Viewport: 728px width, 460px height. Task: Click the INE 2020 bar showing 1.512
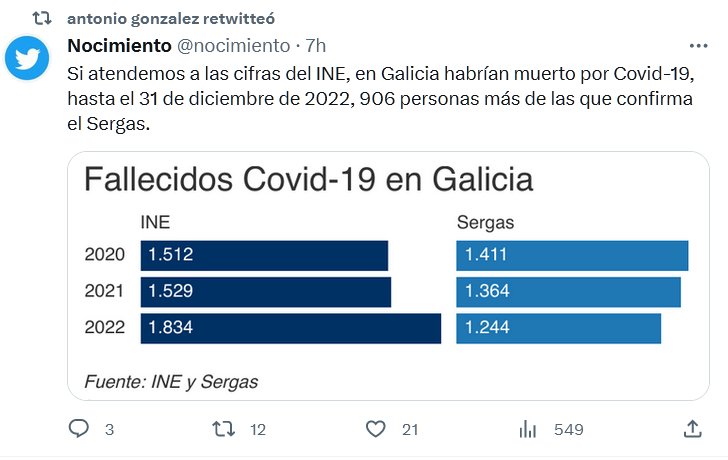point(264,255)
